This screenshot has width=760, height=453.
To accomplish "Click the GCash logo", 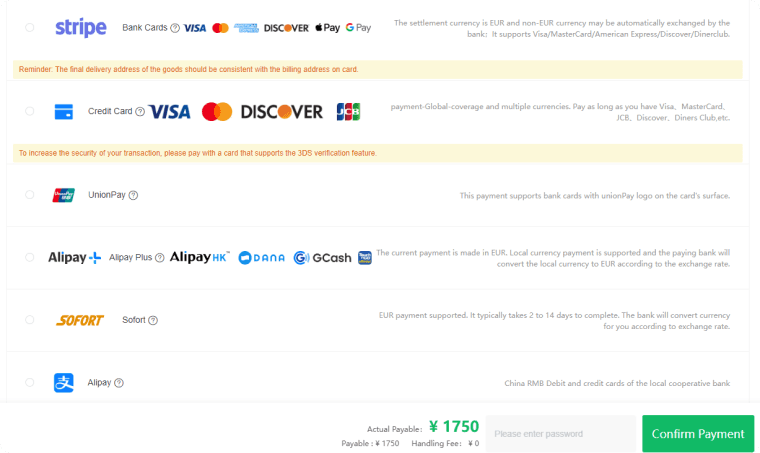I will point(322,258).
